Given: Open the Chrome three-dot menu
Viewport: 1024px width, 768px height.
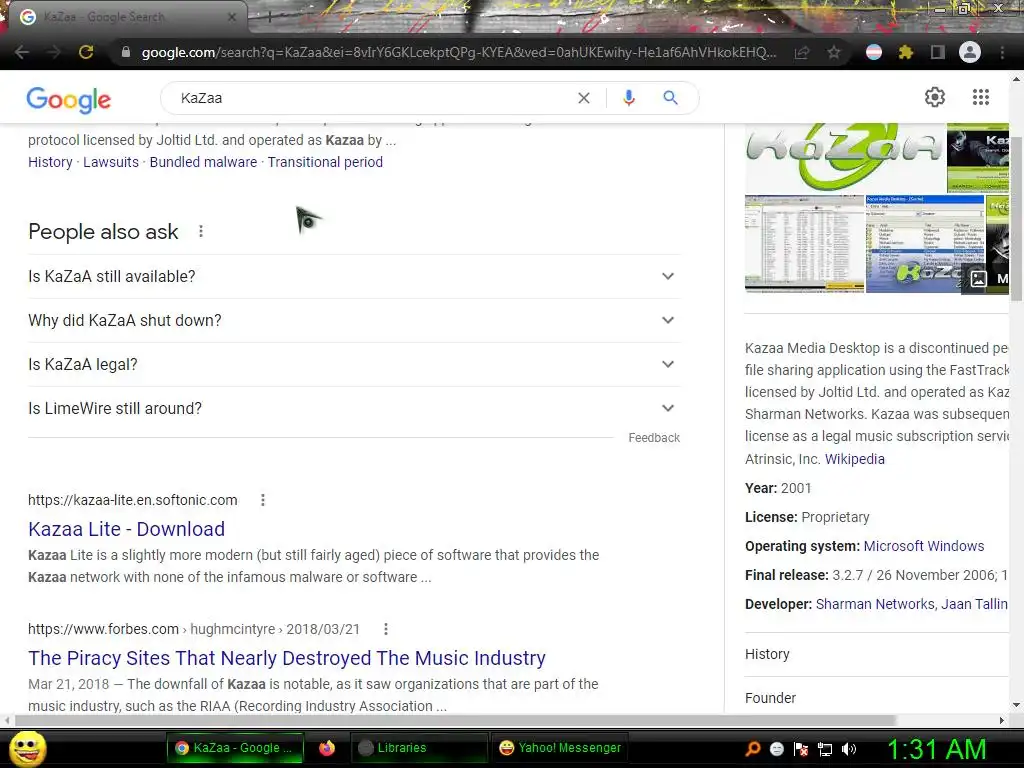Looking at the screenshot, I should [x=1002, y=52].
